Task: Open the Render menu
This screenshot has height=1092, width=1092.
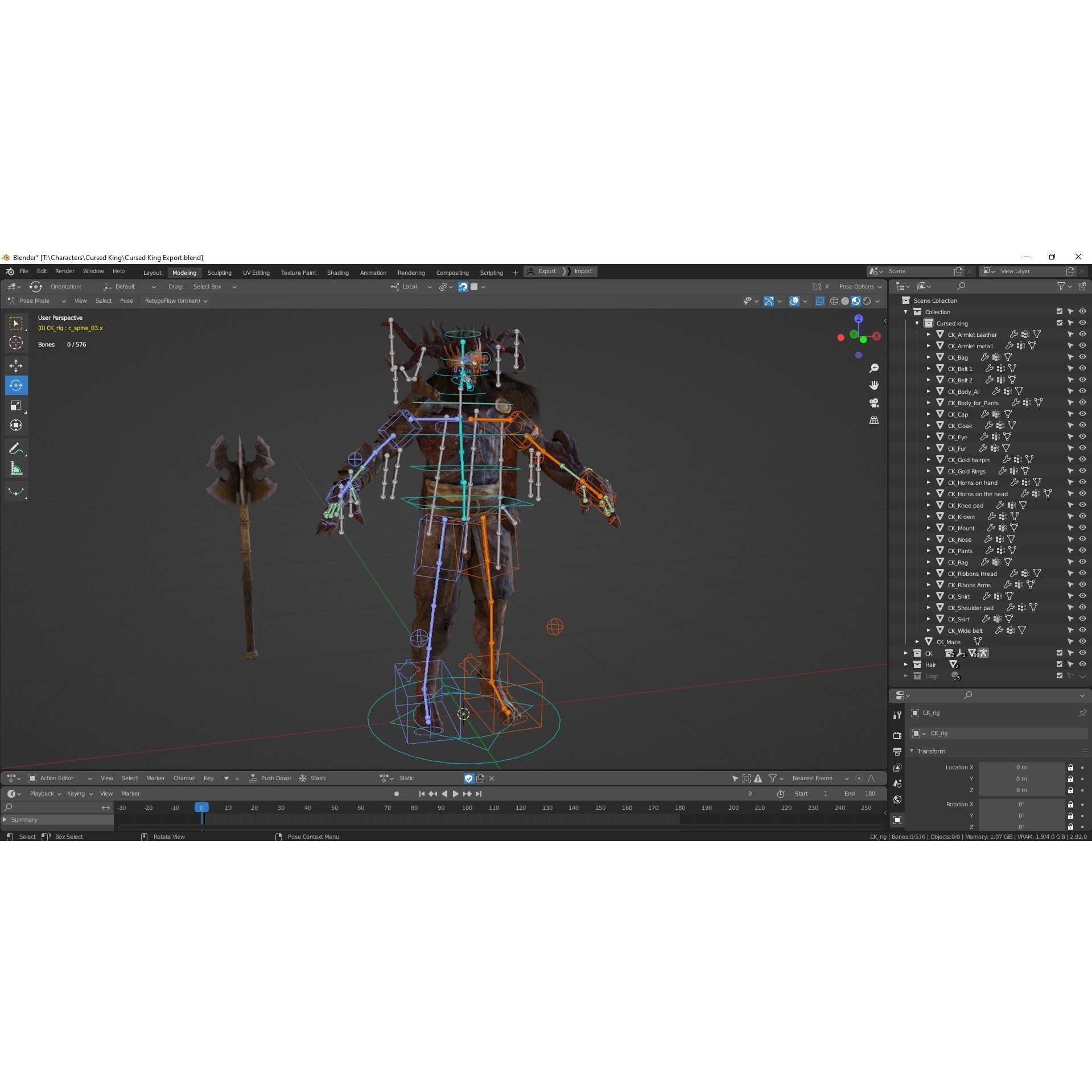Action: click(64, 271)
